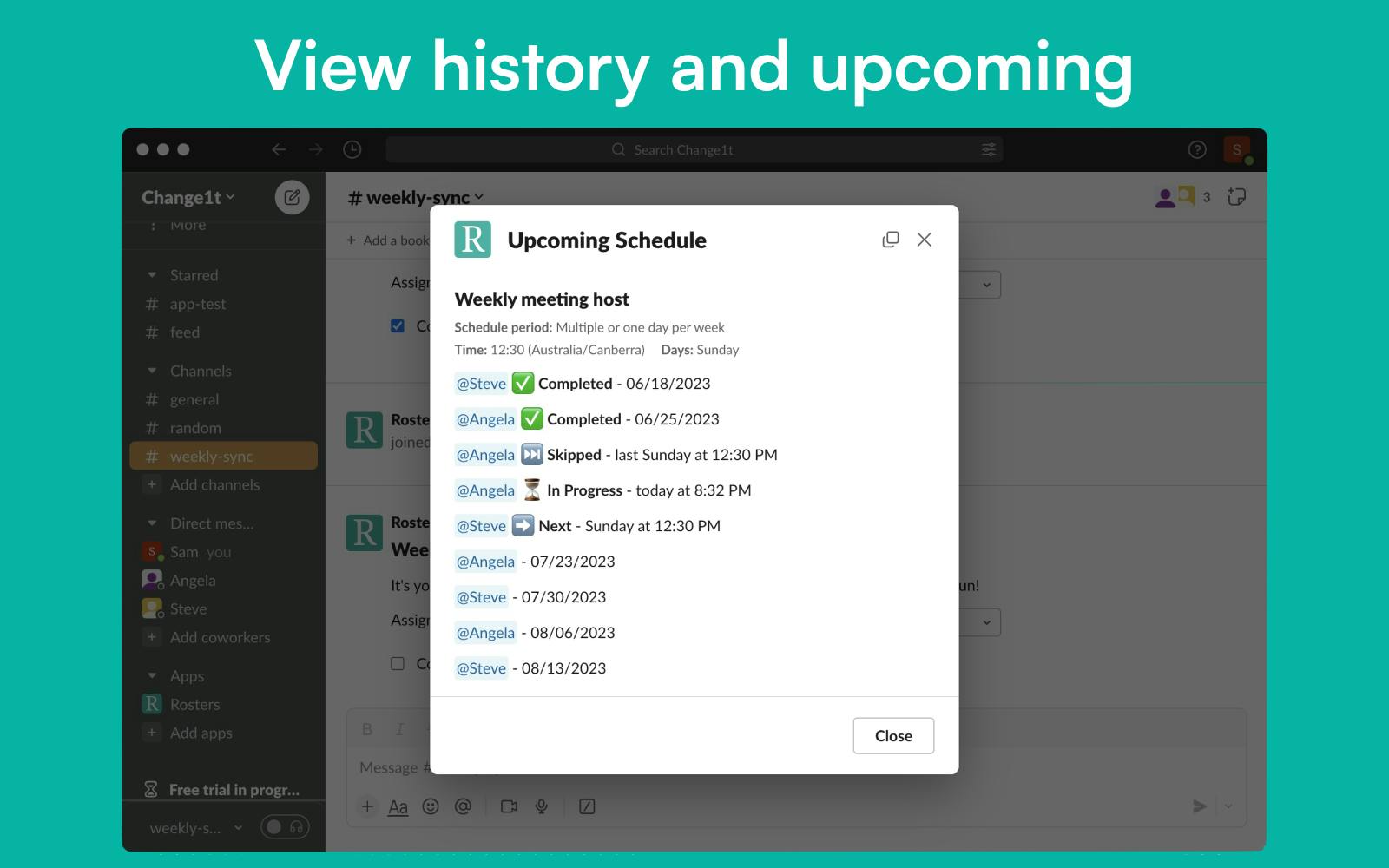Screen dimensions: 1389x868
Task: Click the compose new message icon
Action: click(292, 197)
